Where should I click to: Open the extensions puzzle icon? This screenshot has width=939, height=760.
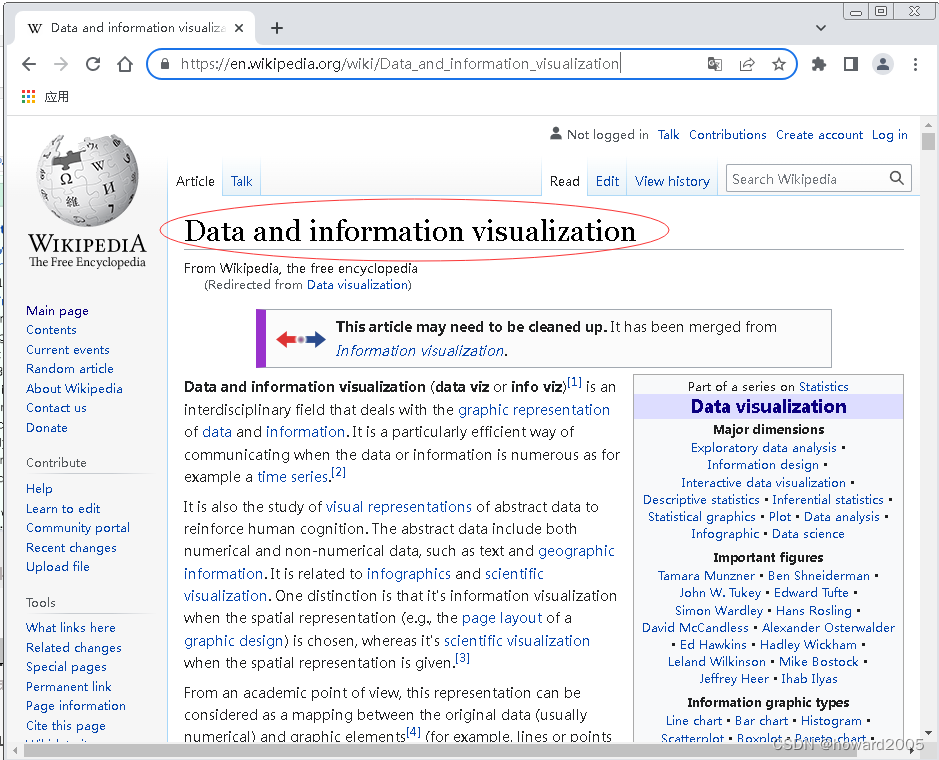click(x=819, y=64)
